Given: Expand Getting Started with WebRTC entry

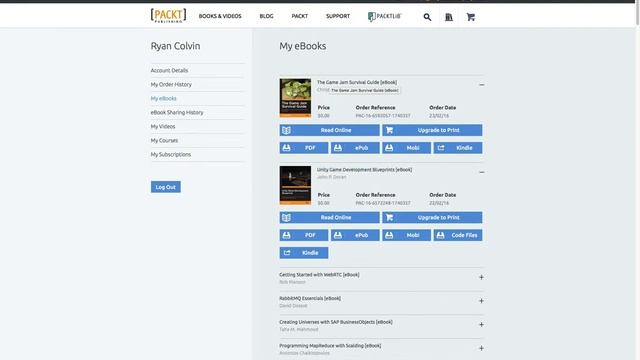Looking at the screenshot, I should coord(481,277).
